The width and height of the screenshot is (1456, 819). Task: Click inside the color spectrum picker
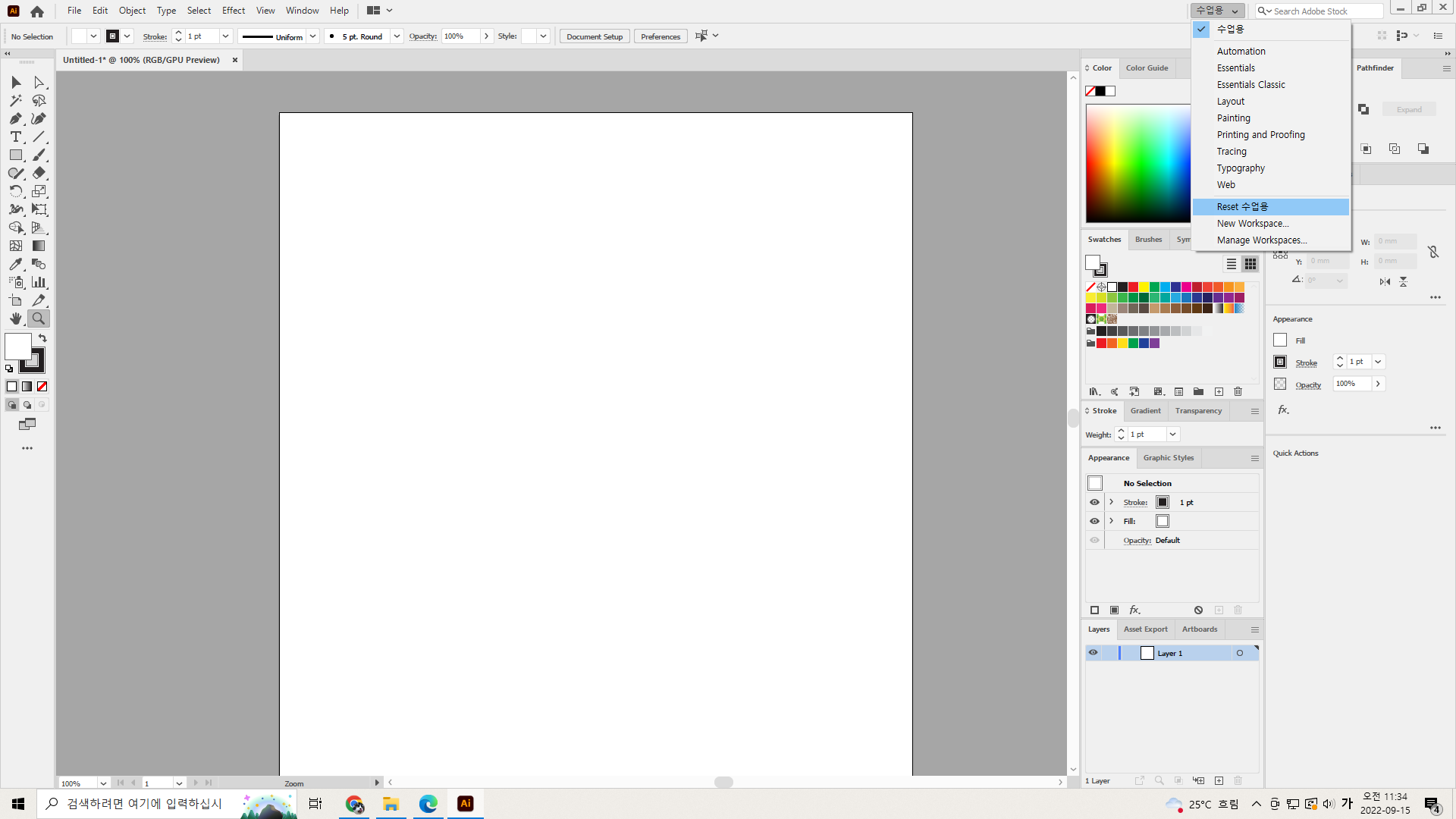click(x=1137, y=163)
